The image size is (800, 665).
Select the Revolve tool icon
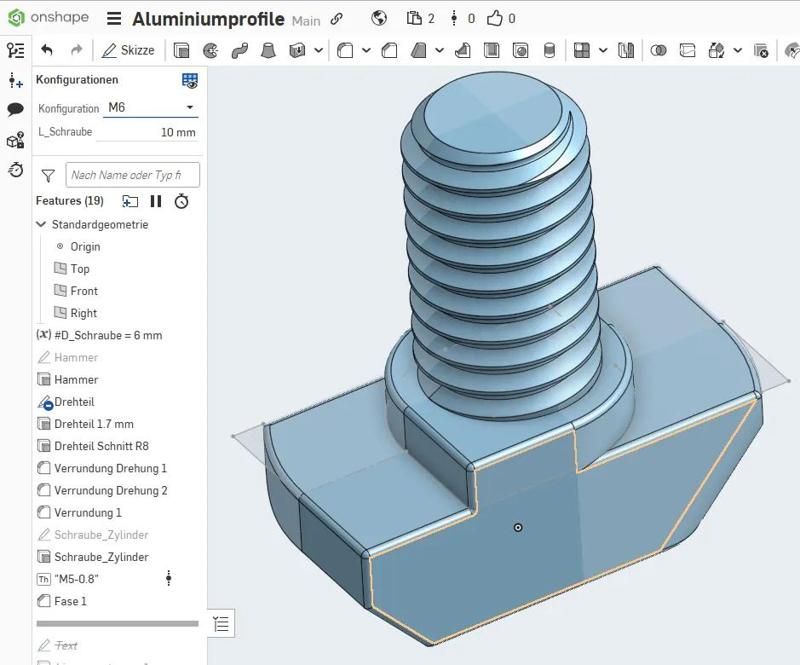210,50
